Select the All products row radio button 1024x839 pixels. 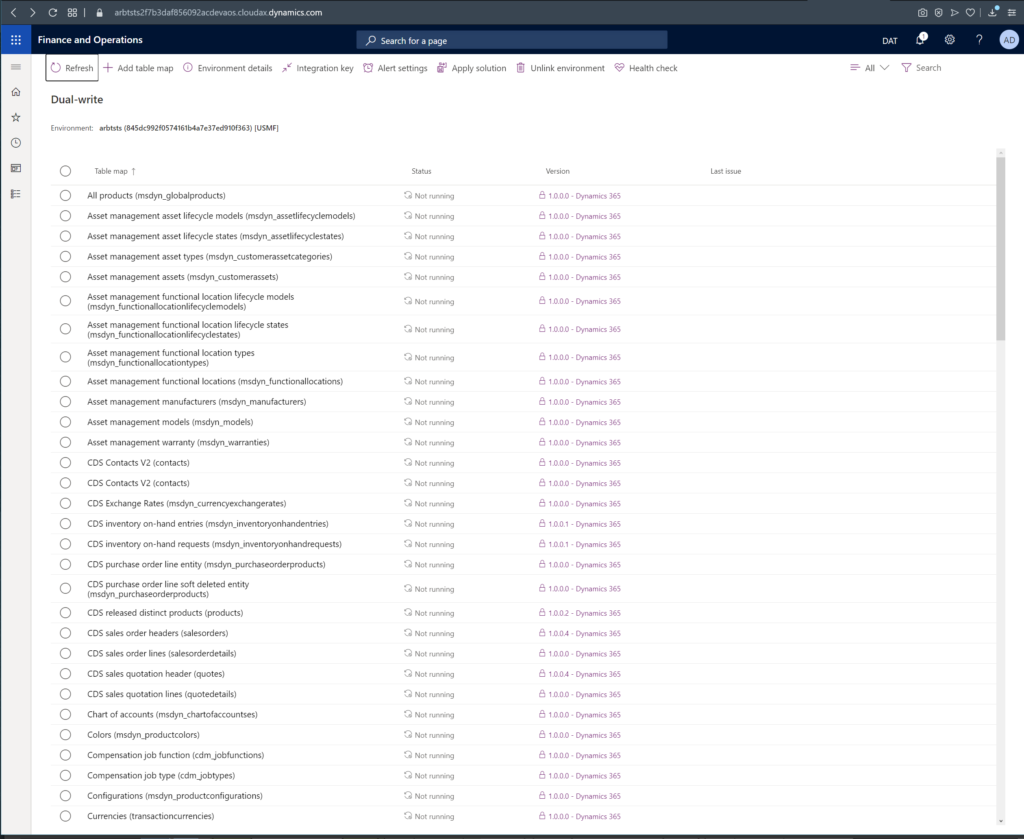click(65, 196)
